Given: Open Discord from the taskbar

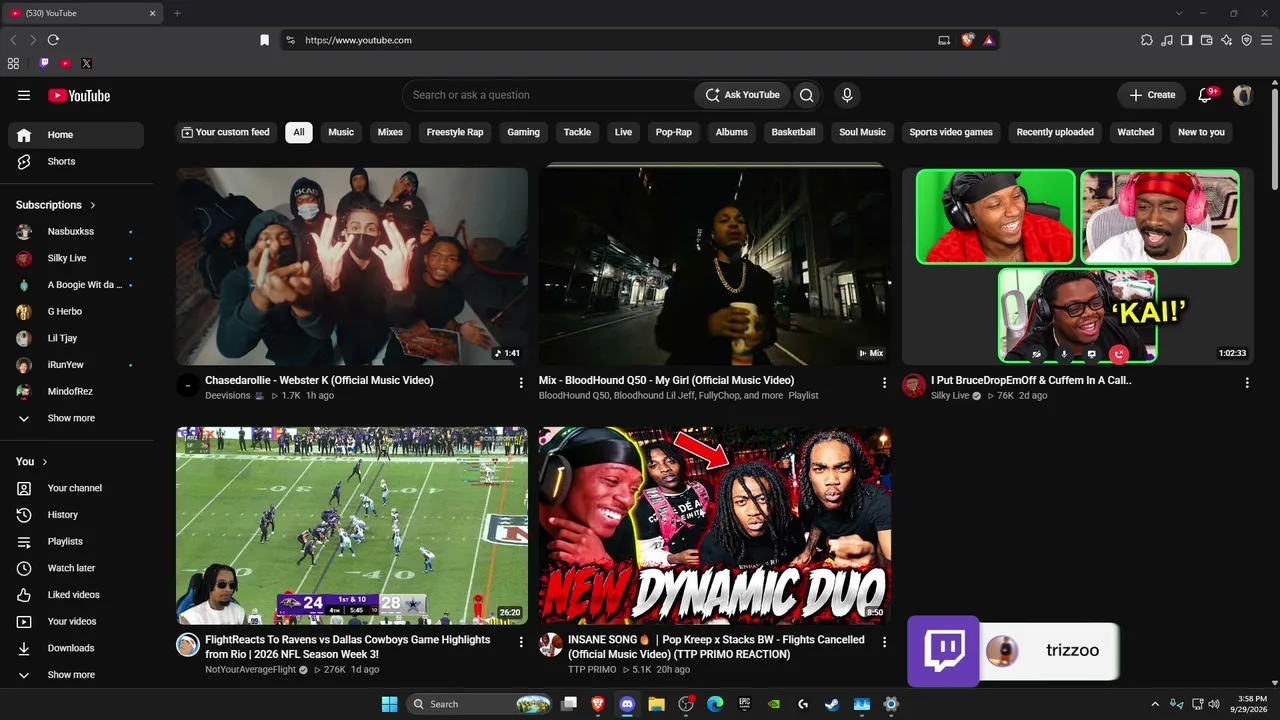Looking at the screenshot, I should point(627,704).
